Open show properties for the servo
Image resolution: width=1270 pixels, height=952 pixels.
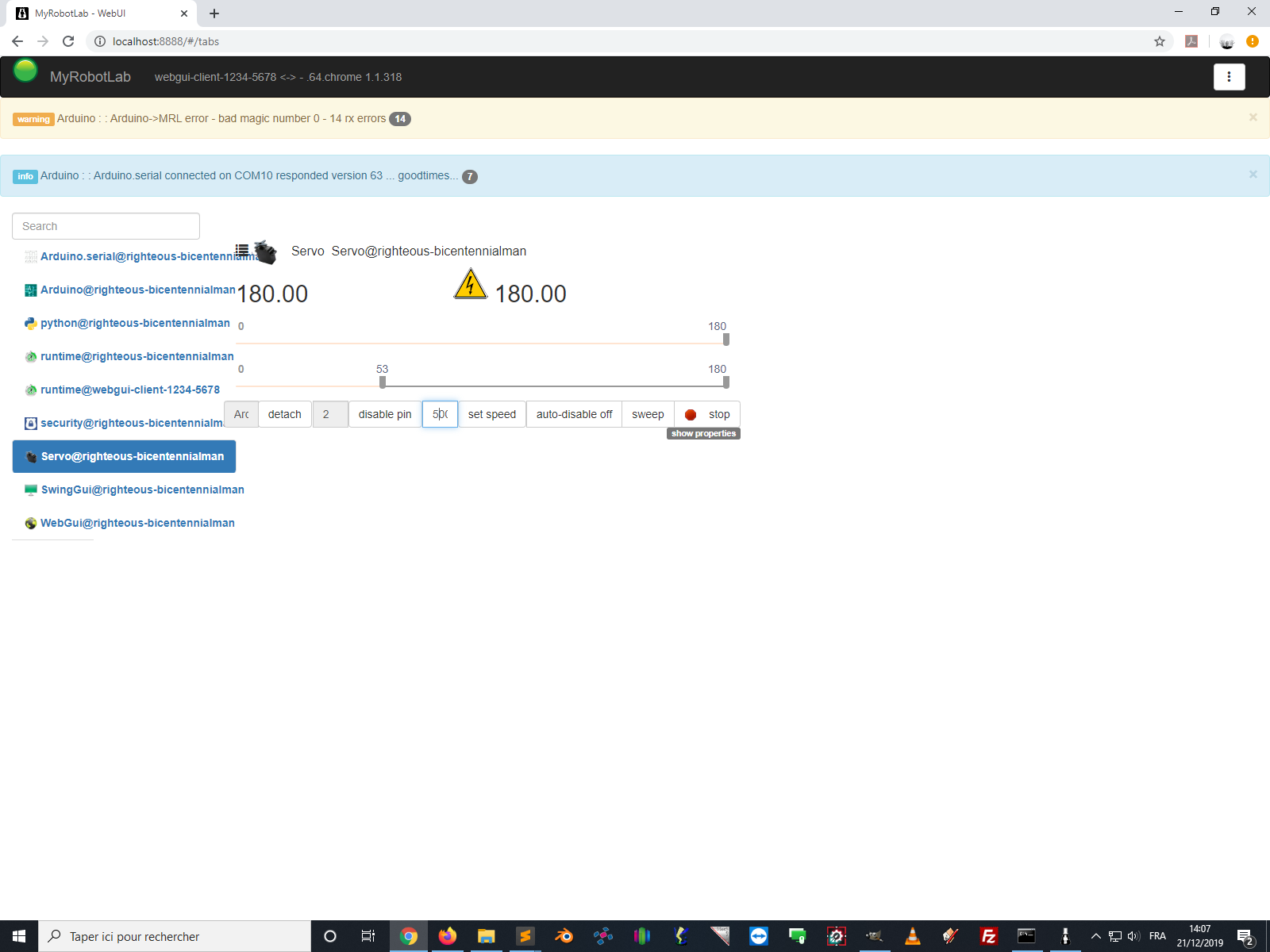[x=704, y=433]
